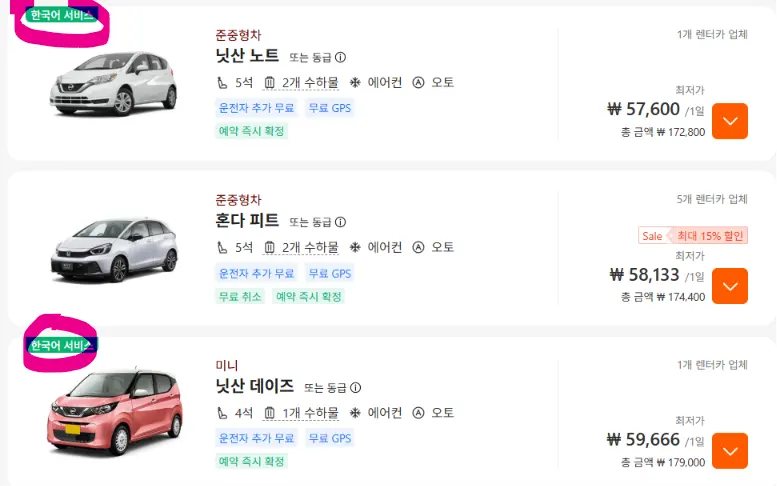Click the 무료 GPS tag on 닛산 데이즈
This screenshot has height=486, width=777.
point(330,438)
